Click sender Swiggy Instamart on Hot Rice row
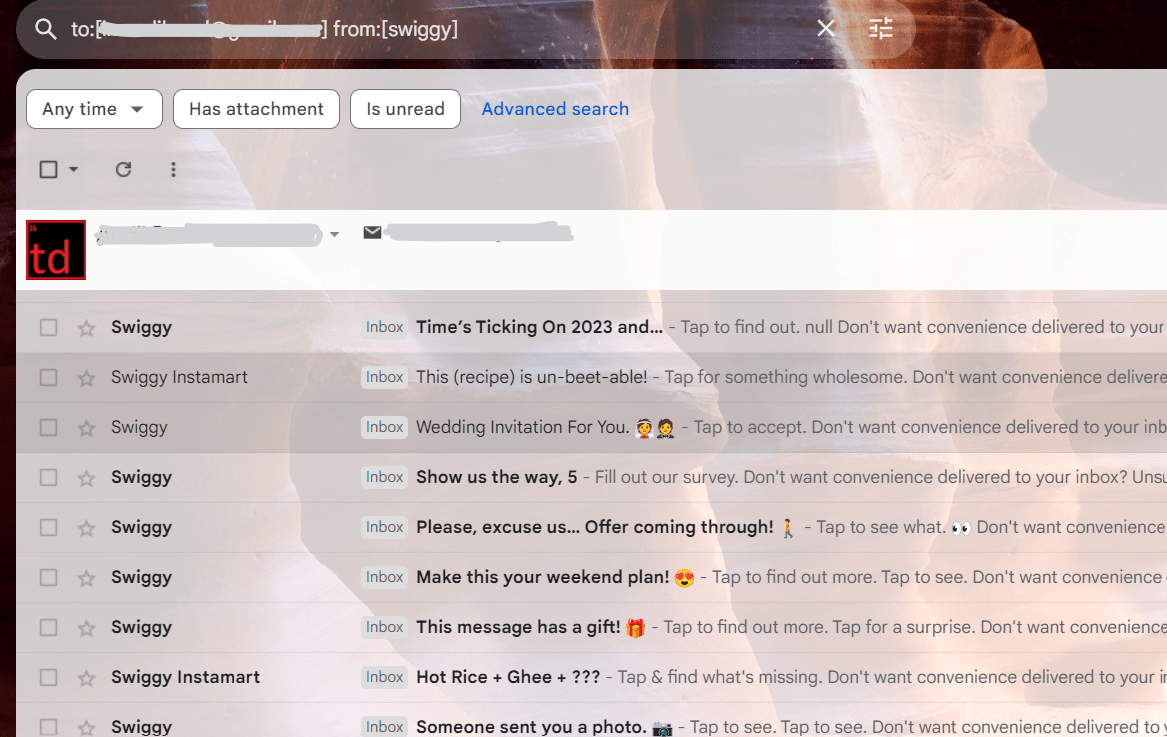Screen dimensions: 1167x737 click(x=185, y=677)
